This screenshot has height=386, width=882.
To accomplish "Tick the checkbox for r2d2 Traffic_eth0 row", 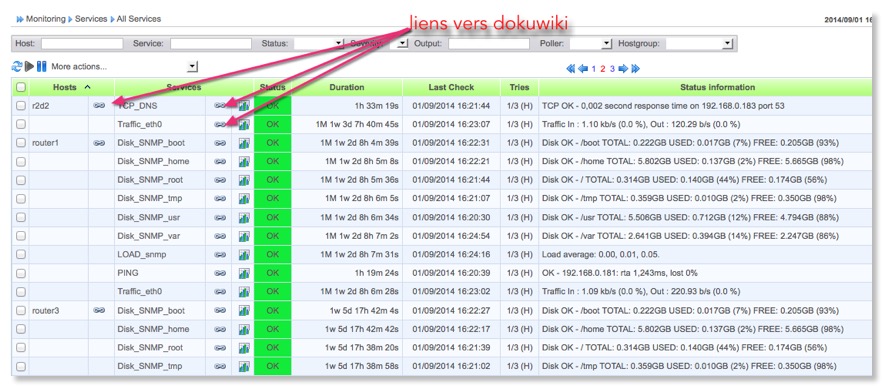I will click(21, 124).
